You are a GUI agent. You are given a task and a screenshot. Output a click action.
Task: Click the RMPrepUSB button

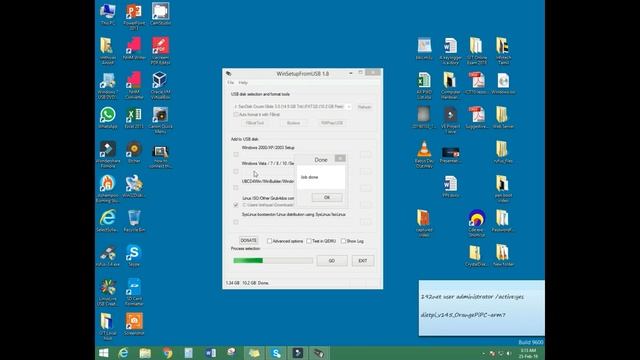coord(332,123)
